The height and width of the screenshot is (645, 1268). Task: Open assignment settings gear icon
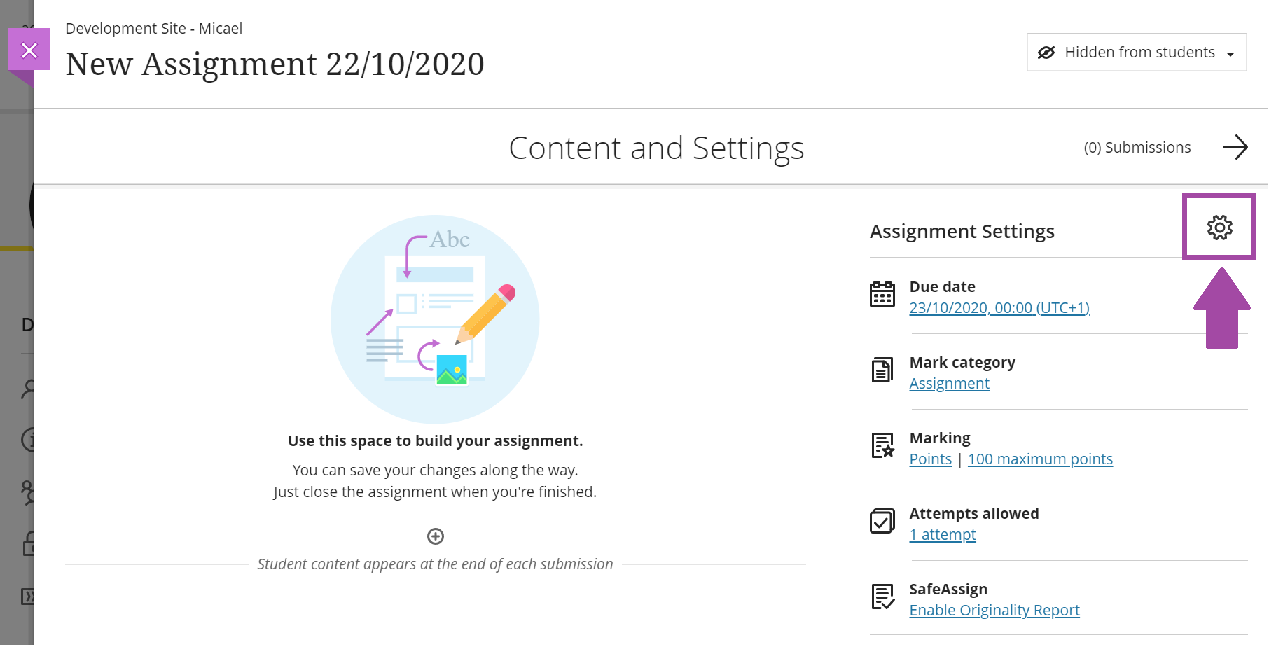(x=1219, y=228)
